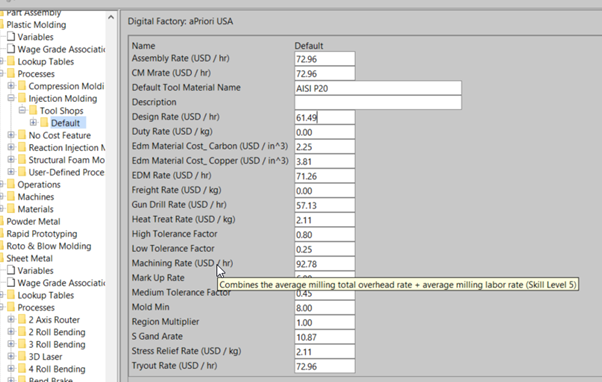Expand the No Cost Feature node

coord(11,135)
